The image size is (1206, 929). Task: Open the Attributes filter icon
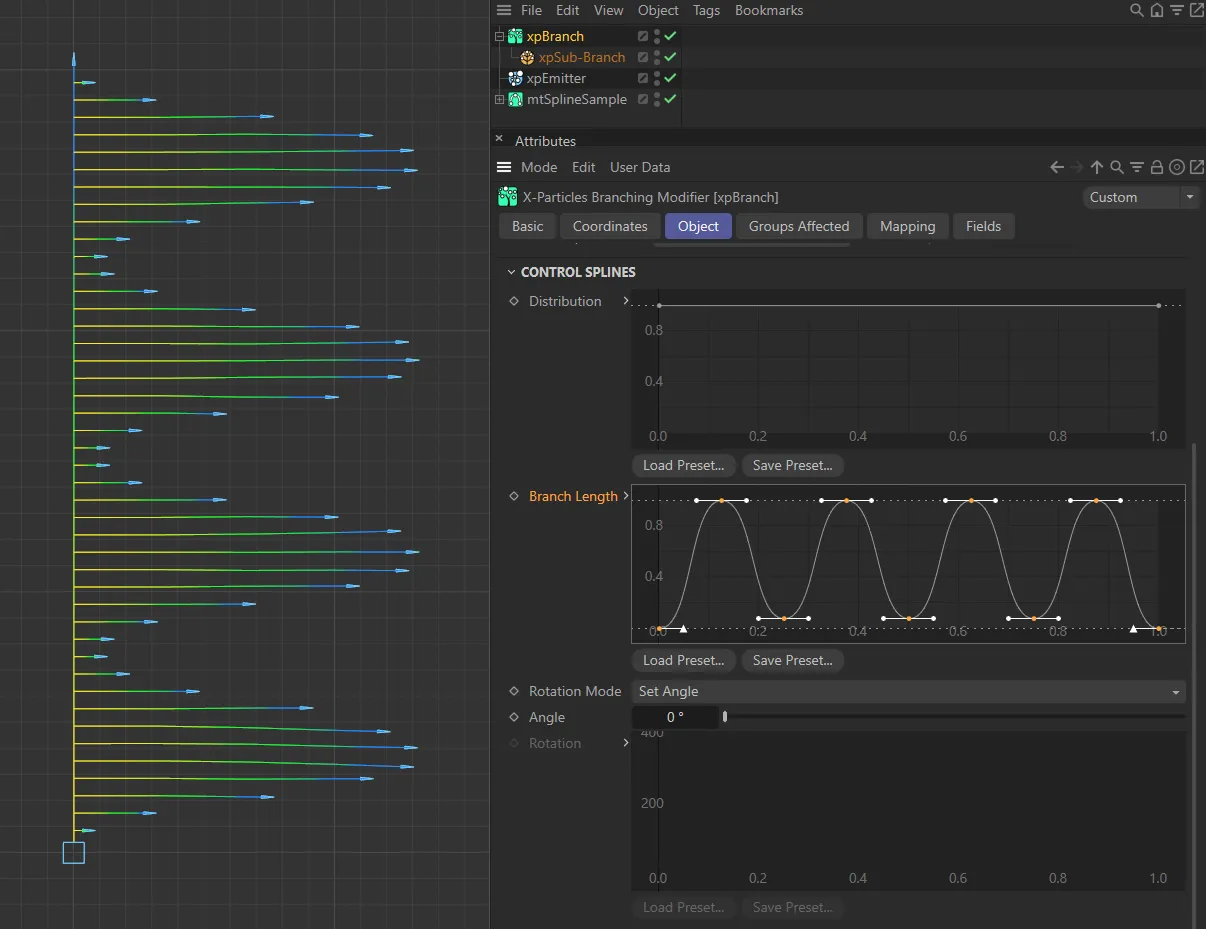coord(1136,167)
